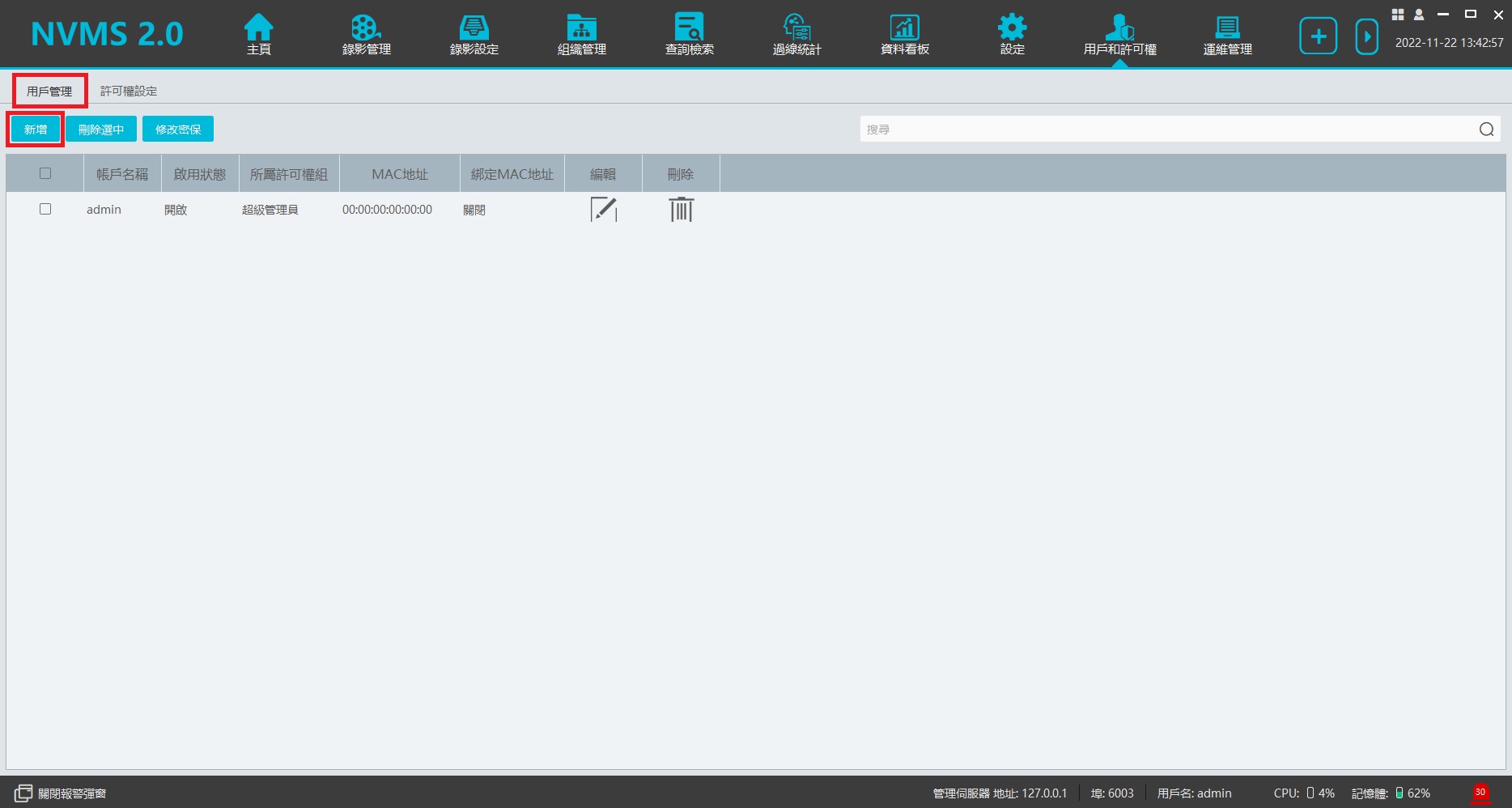
Task: Click the 刪除選中 delete selected button
Action: (101, 130)
